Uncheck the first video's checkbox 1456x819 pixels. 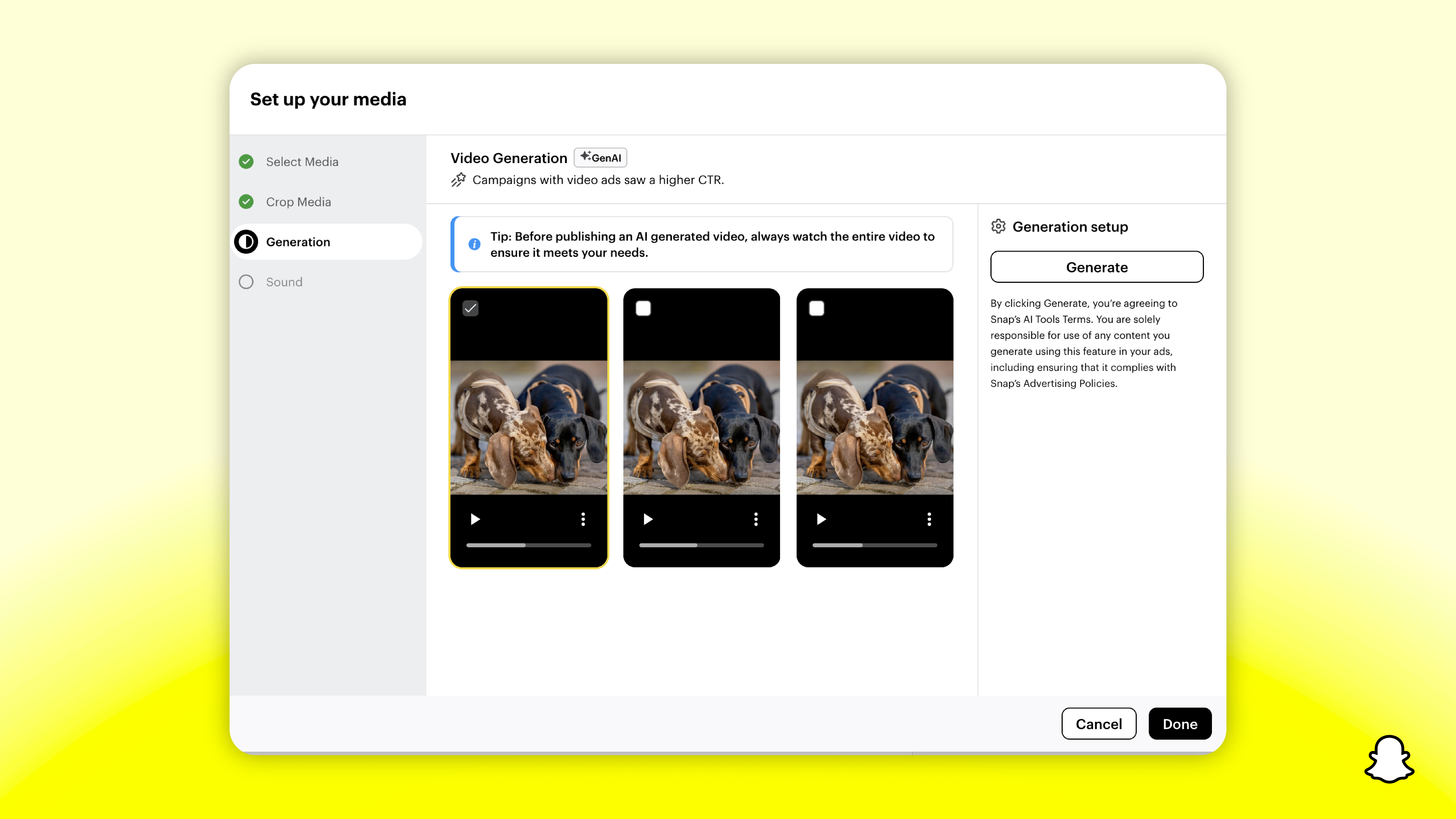click(470, 308)
